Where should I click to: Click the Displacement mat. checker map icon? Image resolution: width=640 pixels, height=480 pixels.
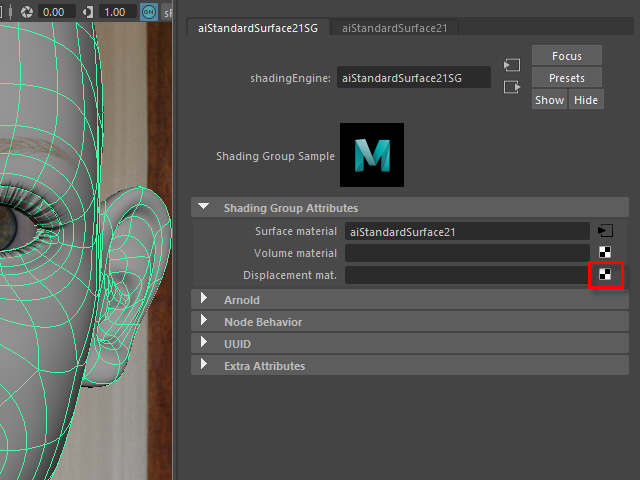coord(604,275)
